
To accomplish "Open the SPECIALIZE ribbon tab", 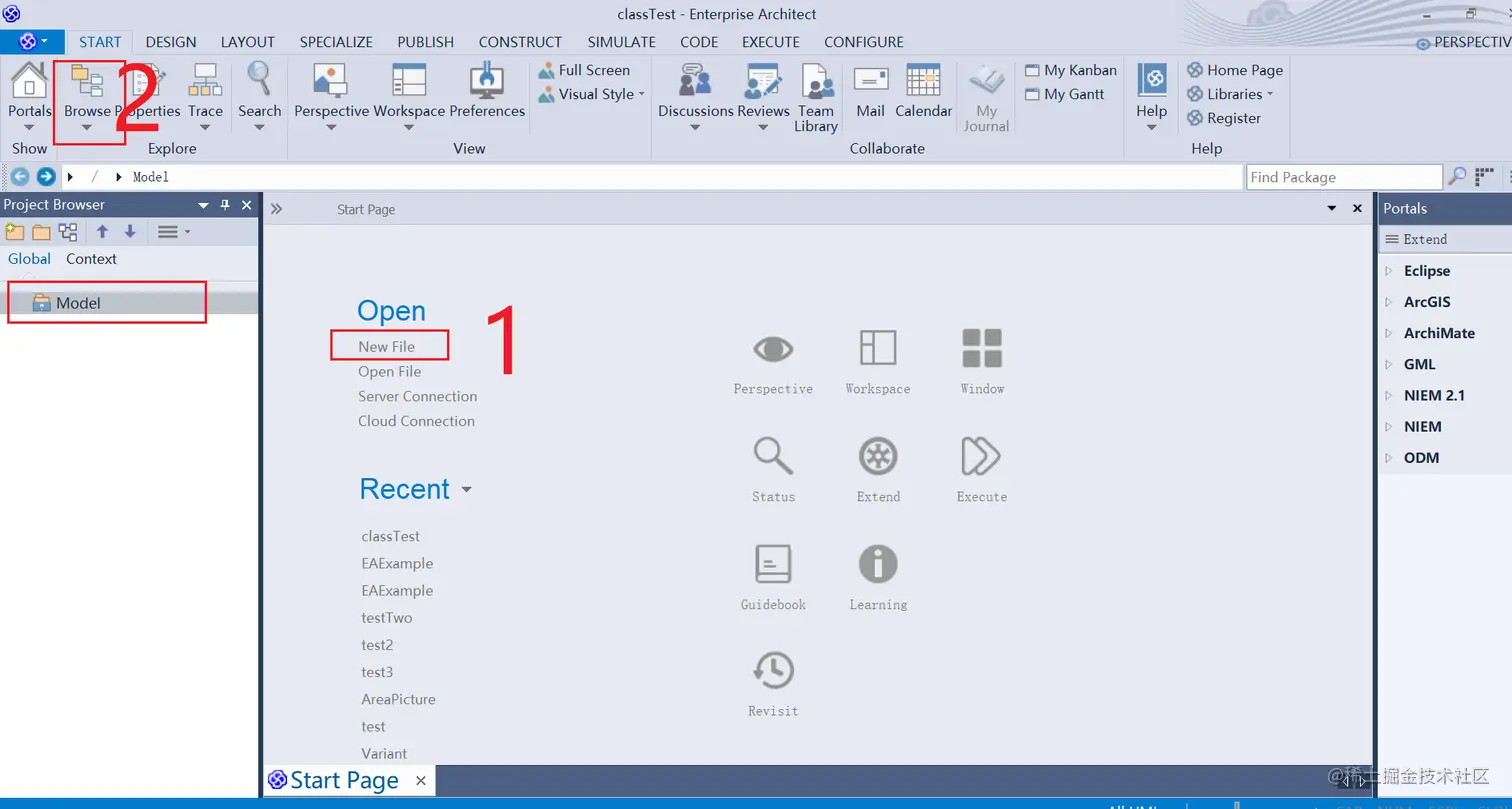I will 336,42.
